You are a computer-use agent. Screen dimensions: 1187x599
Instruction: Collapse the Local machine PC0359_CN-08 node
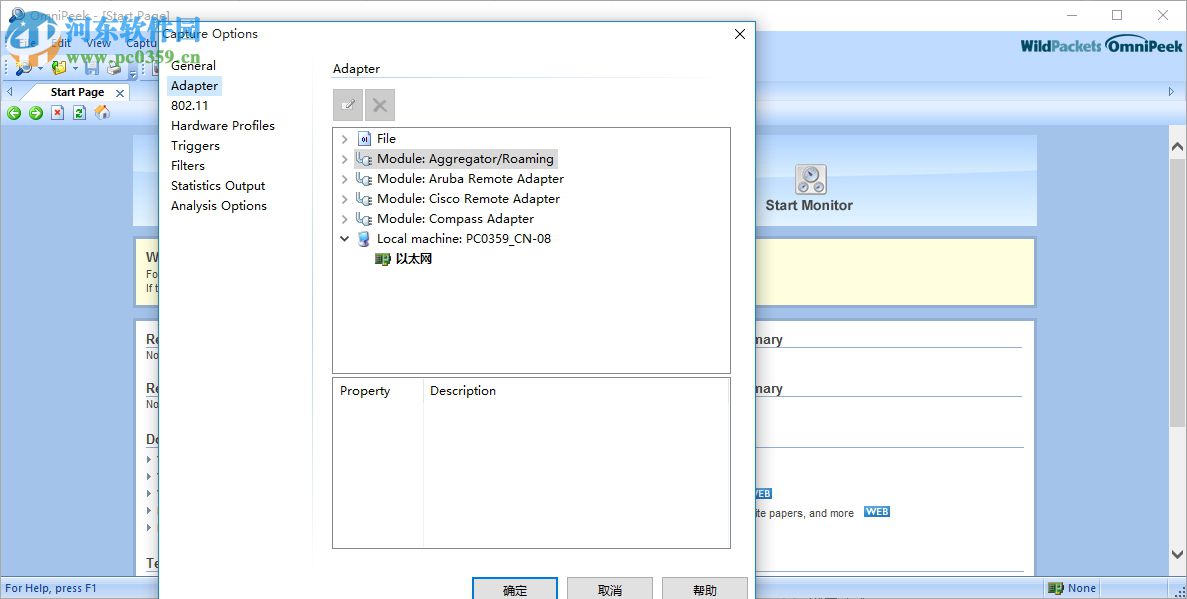coord(344,239)
